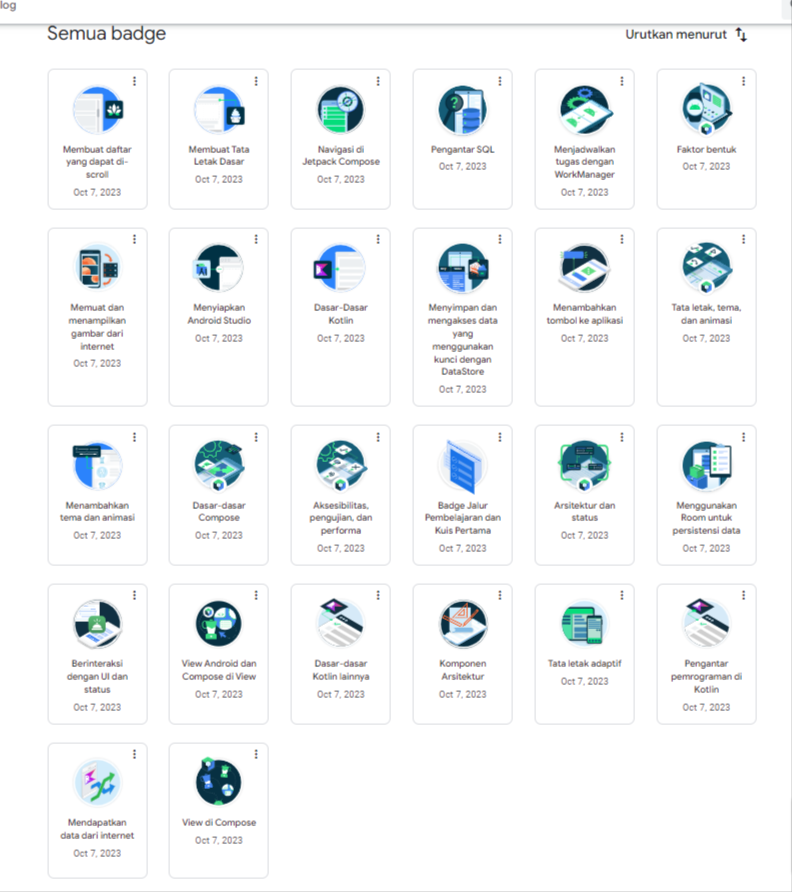792x892 pixels.
Task: Click the Pengantar SQL badge title text
Action: pyautogui.click(x=463, y=150)
